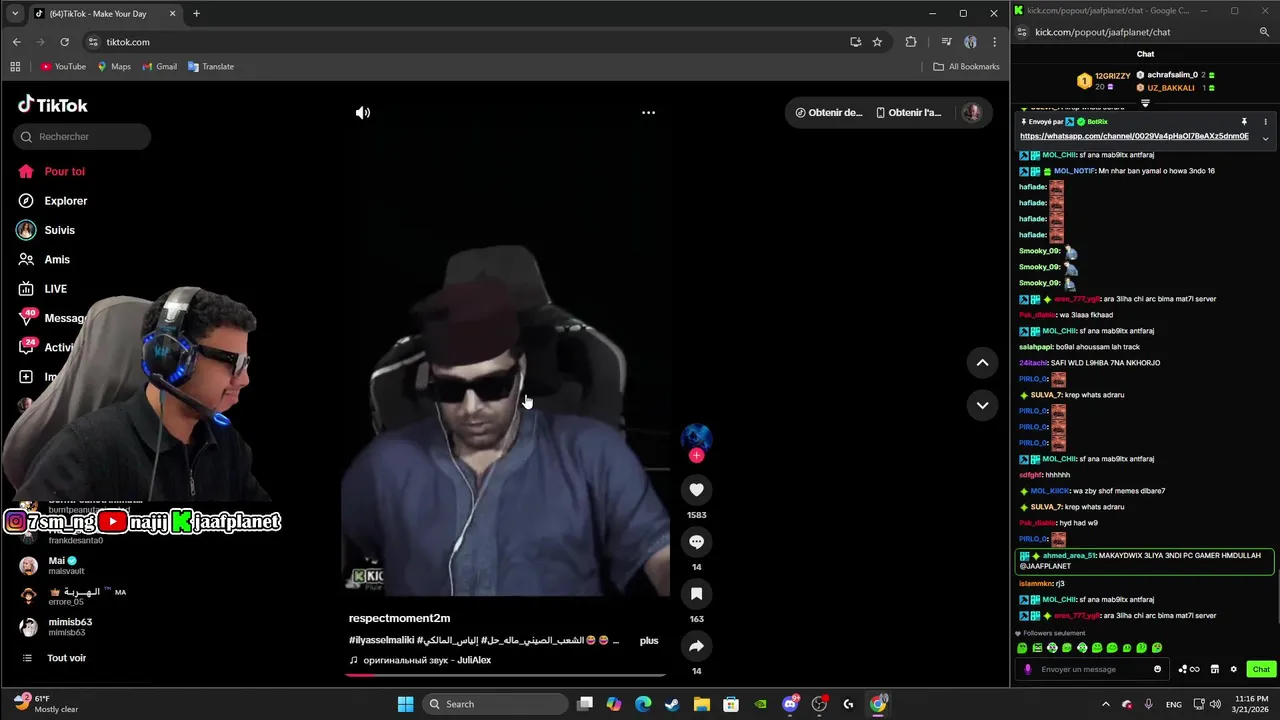Open the #ilyasselmaliki hashtag
The image size is (1280, 720).
(x=381, y=640)
